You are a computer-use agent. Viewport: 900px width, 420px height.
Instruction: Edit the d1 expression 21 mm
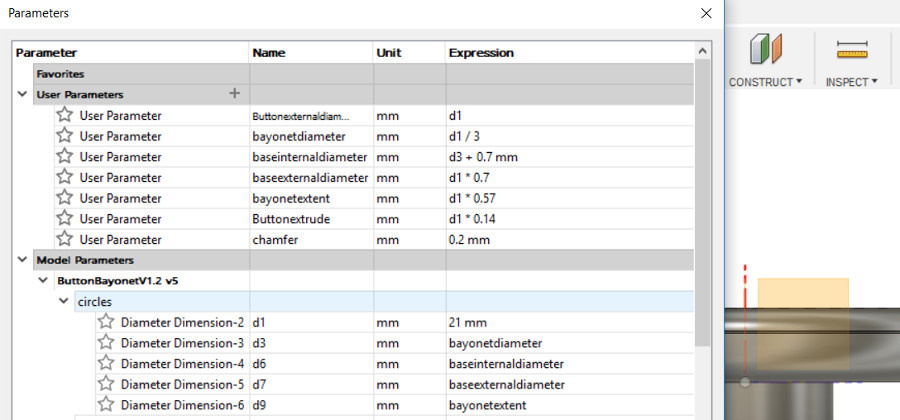click(468, 322)
